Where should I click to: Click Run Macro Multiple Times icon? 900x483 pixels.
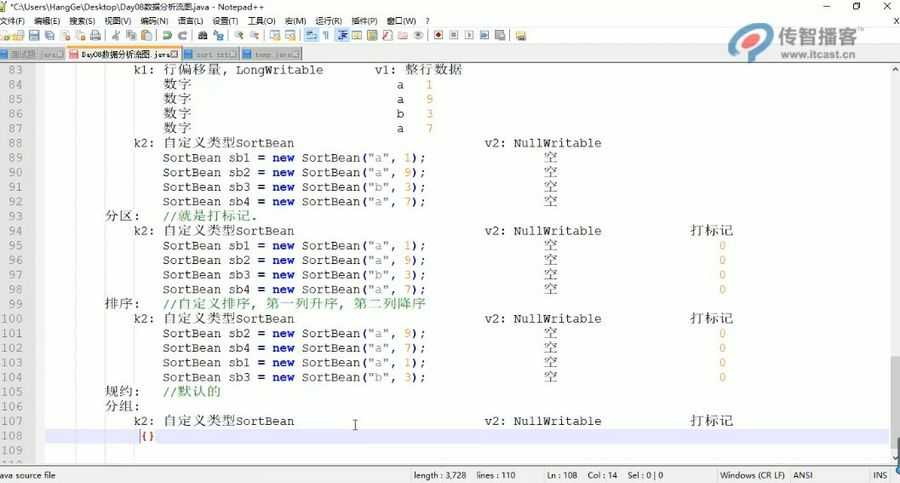(x=484, y=36)
